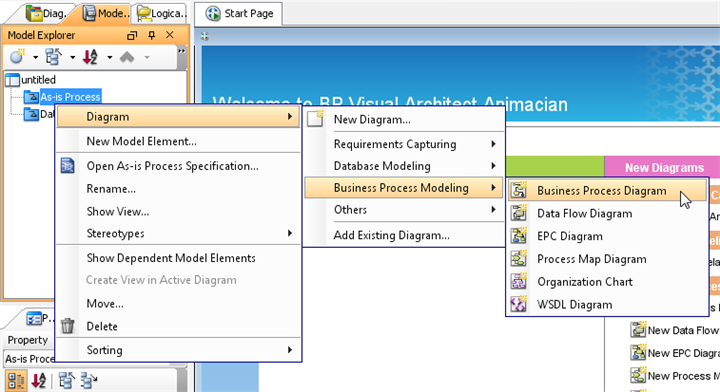Image resolution: width=720 pixels, height=392 pixels.
Task: Select Delete from context menu
Action: (x=178, y=326)
